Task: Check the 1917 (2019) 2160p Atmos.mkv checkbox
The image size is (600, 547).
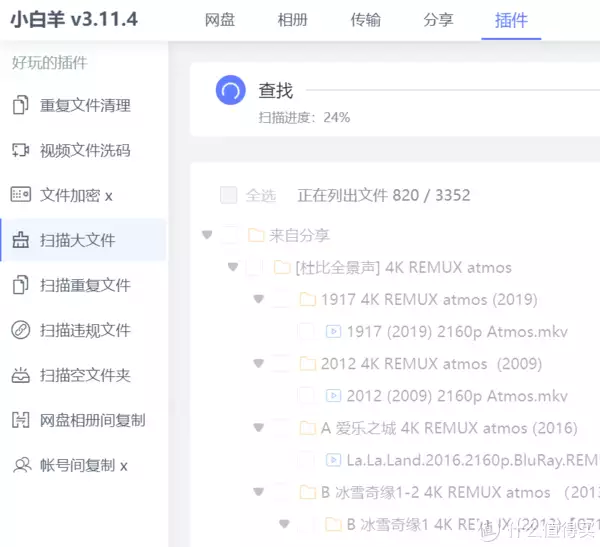Action: point(306,331)
